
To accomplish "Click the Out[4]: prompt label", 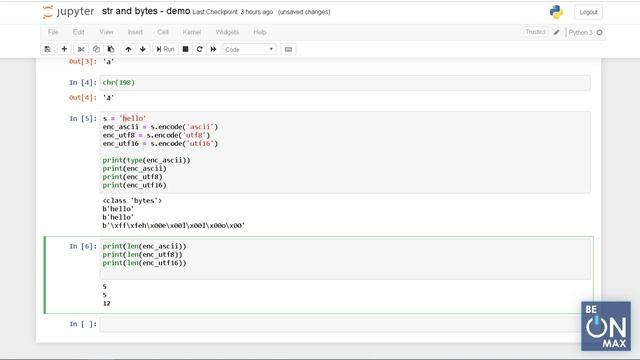I will coord(83,98).
